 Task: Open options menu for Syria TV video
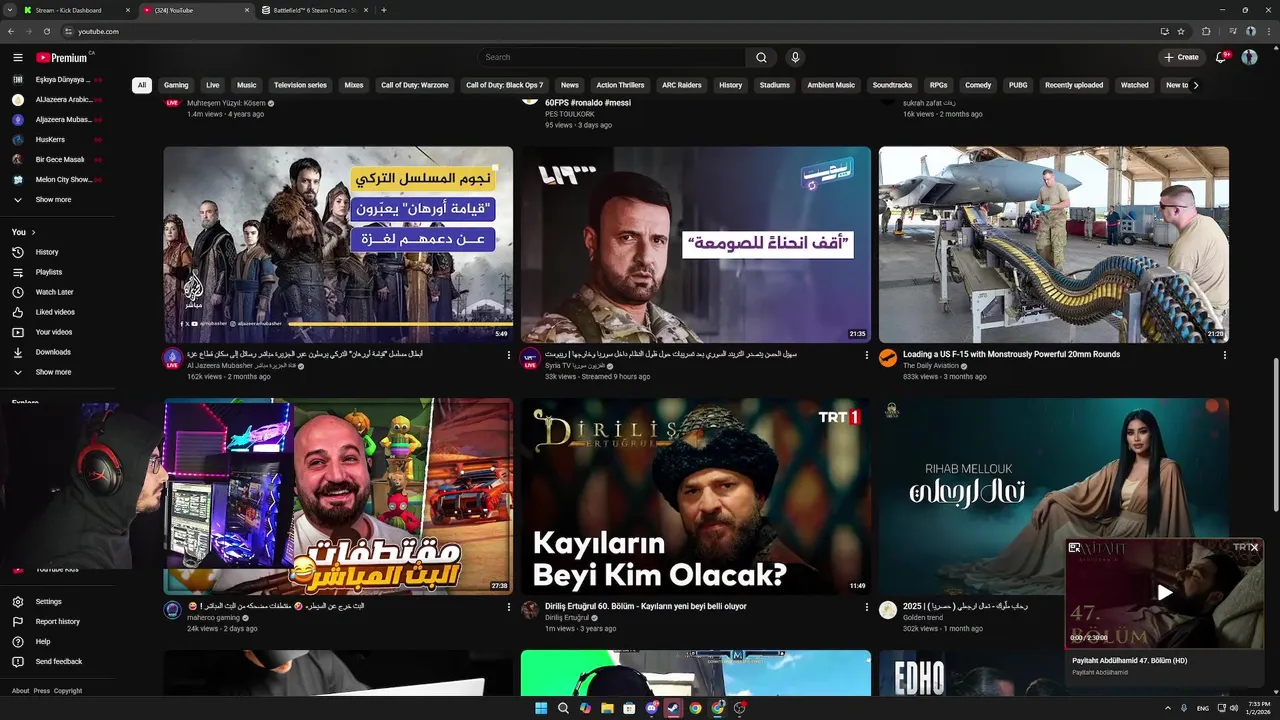[x=866, y=355]
